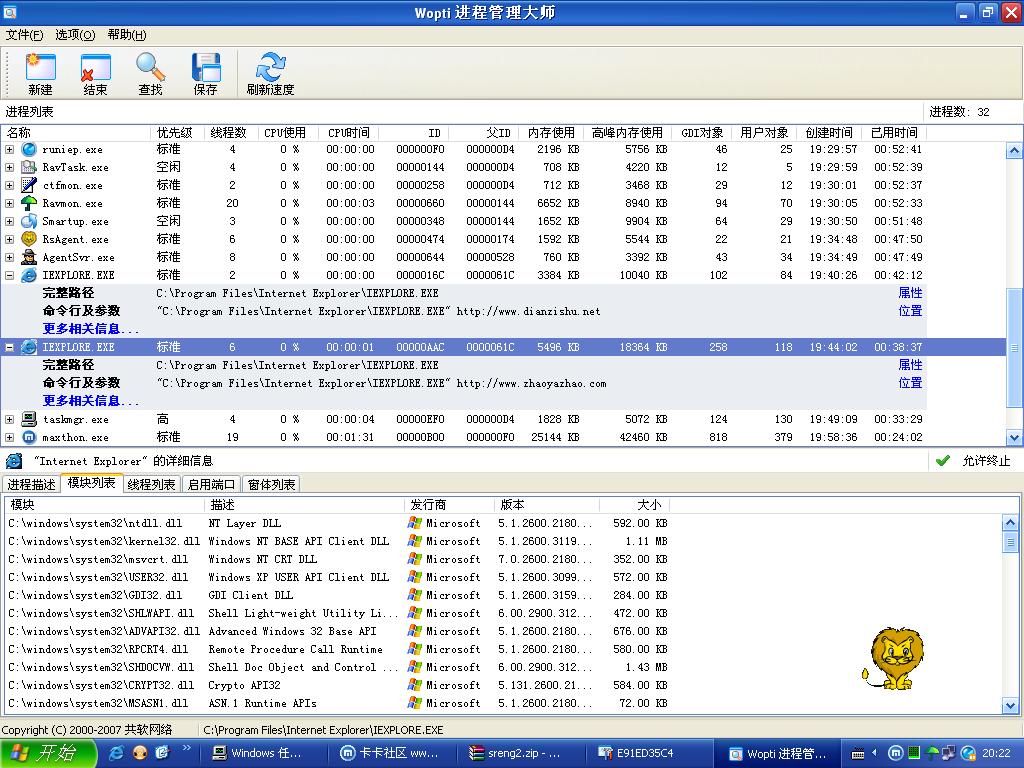Select the Ravmon.exe umbrella icon
This screenshot has width=1024, height=768.
(29, 203)
